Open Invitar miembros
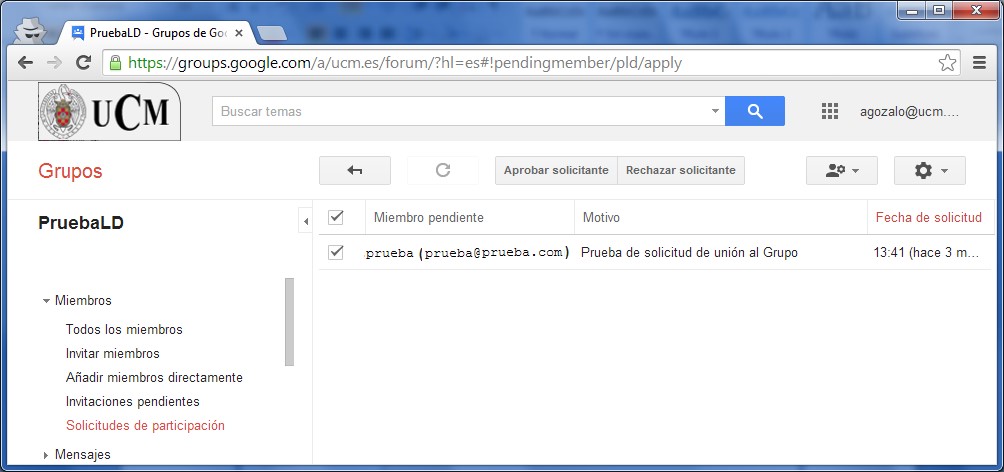This screenshot has width=1004, height=472. [113, 354]
